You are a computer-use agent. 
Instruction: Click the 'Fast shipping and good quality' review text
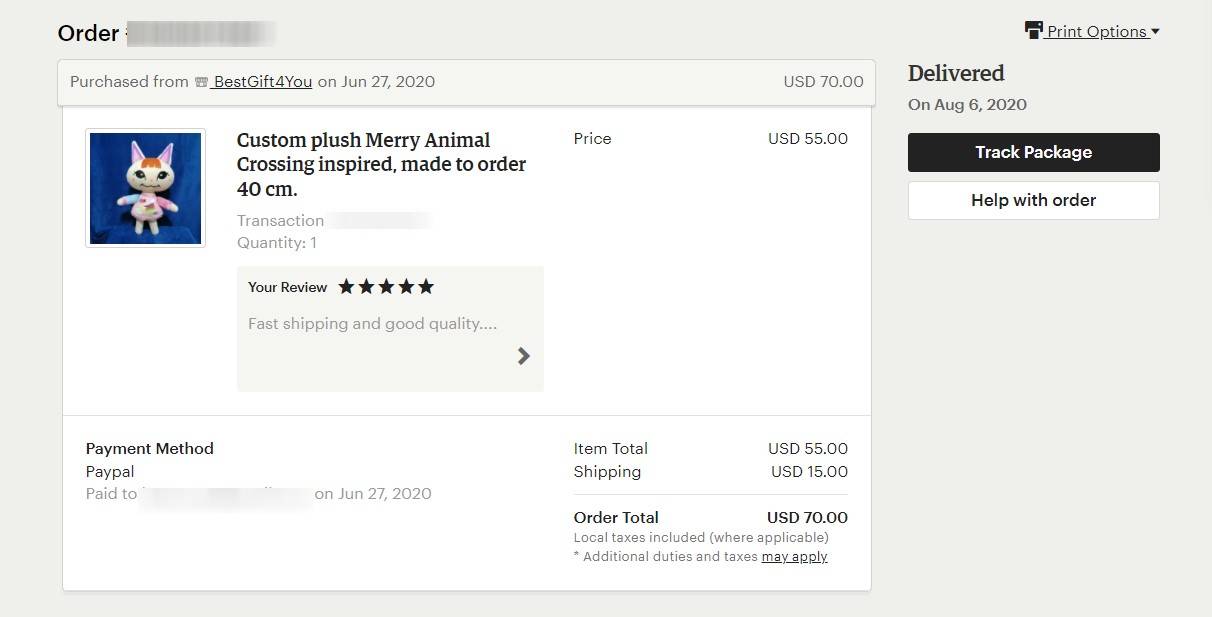tap(372, 324)
